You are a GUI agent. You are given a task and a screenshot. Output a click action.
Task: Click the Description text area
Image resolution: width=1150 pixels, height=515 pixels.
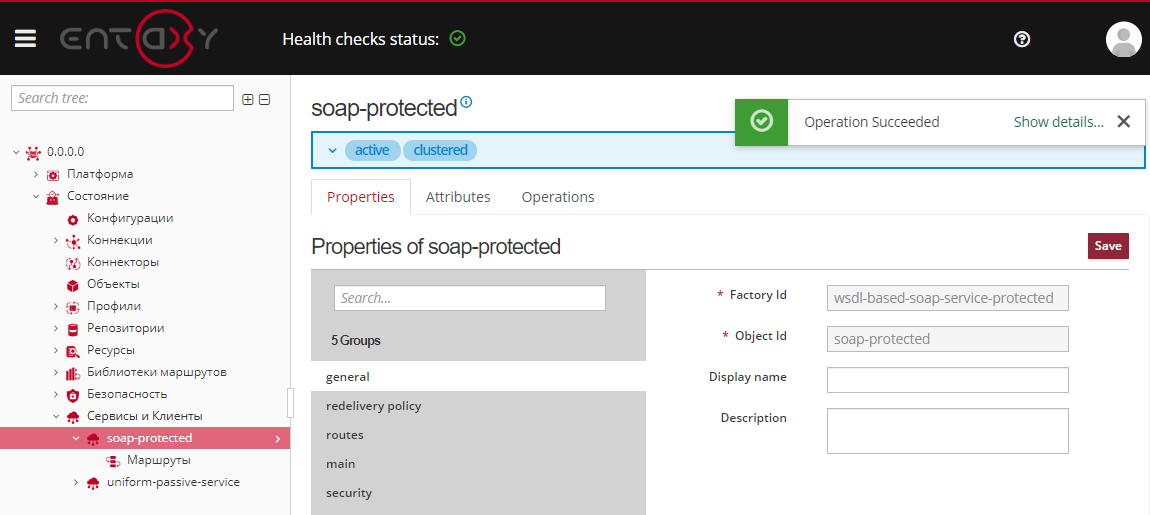point(948,431)
